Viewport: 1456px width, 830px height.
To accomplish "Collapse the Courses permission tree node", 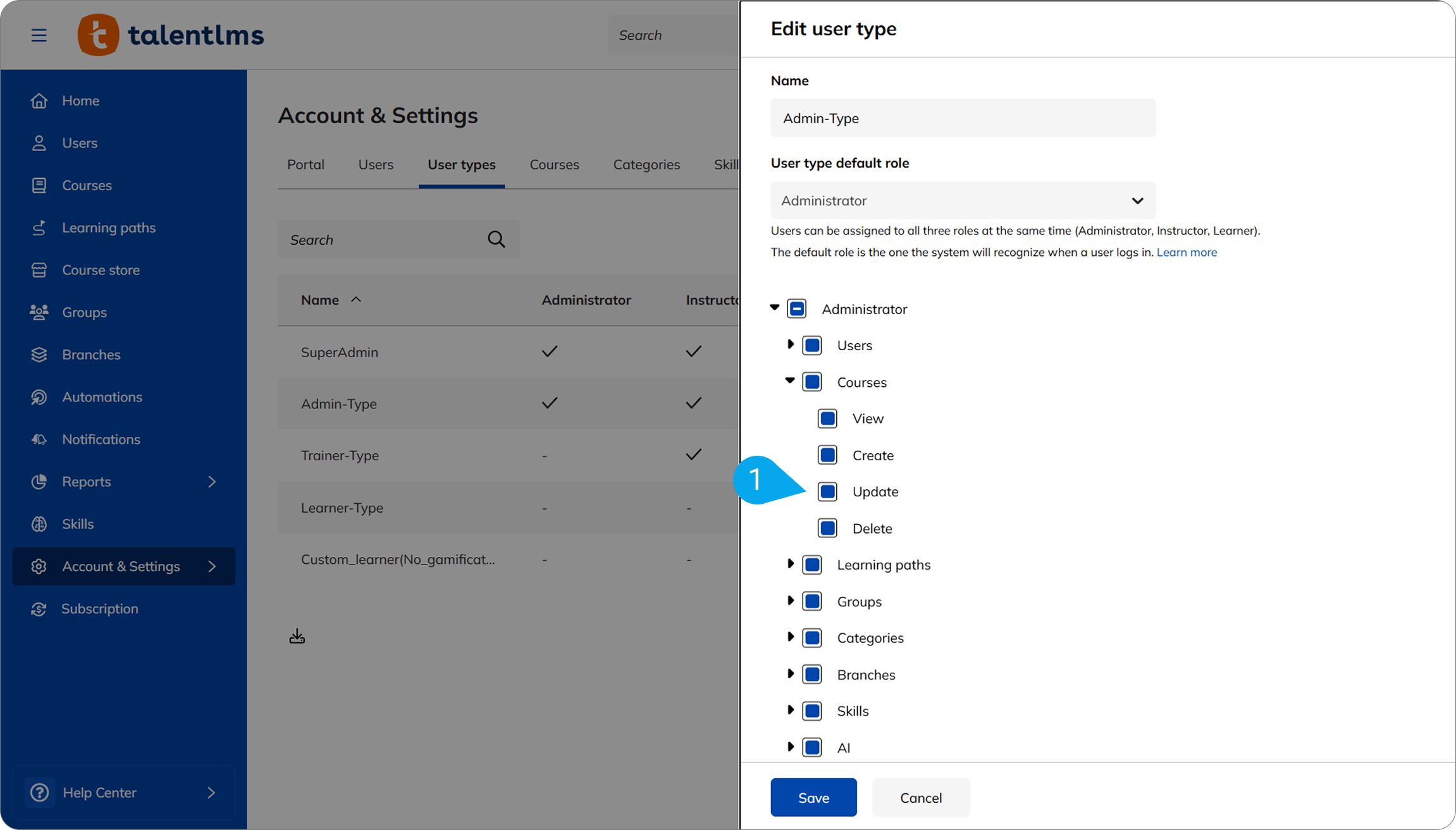I will [790, 381].
